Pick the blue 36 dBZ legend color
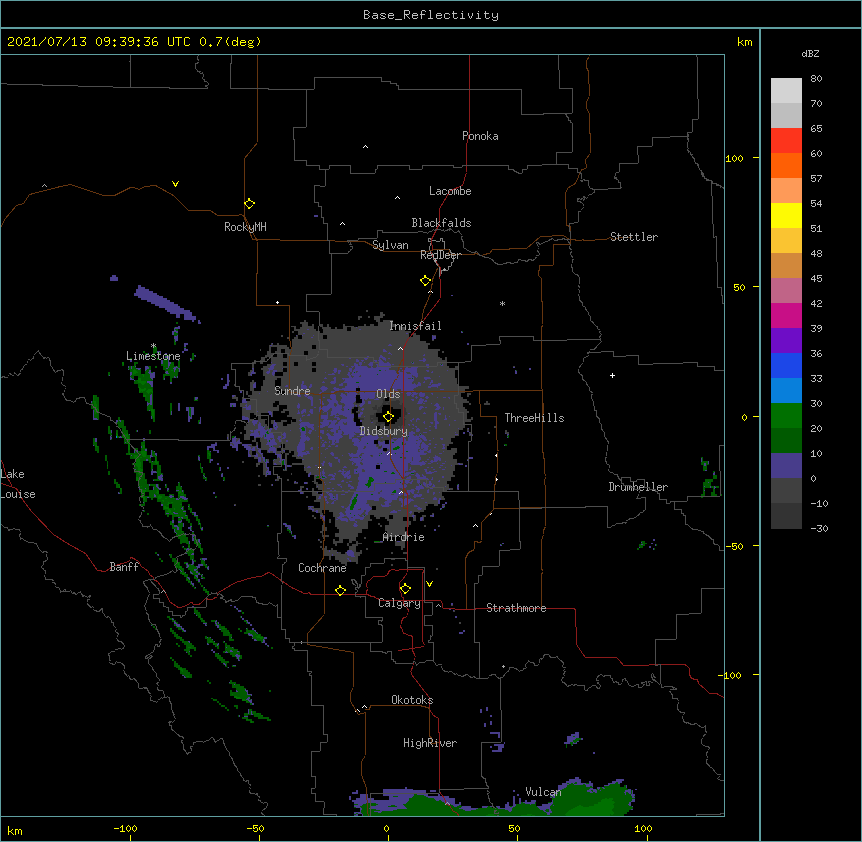 (x=786, y=365)
